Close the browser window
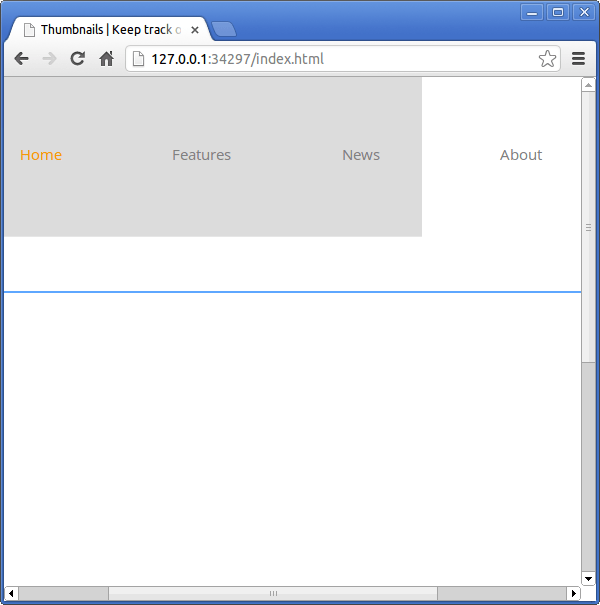Image resolution: width=600 pixels, height=605 pixels. coord(584,12)
